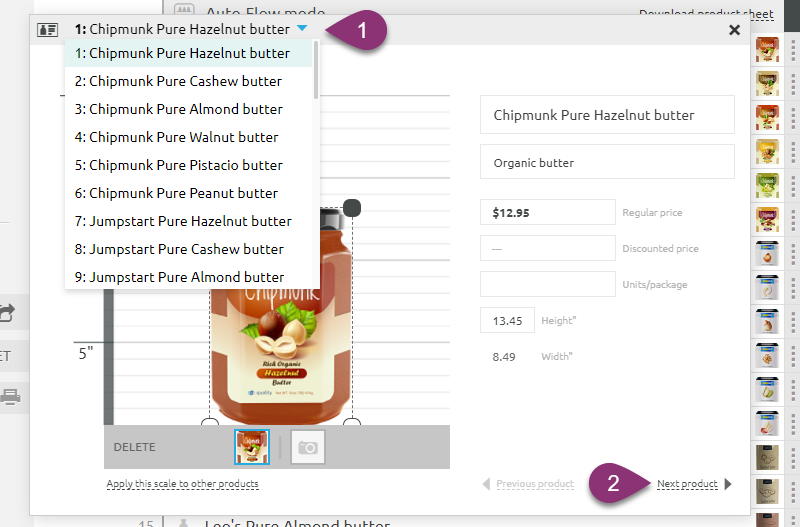Collapse the product selector dropdown arrow

pyautogui.click(x=302, y=29)
